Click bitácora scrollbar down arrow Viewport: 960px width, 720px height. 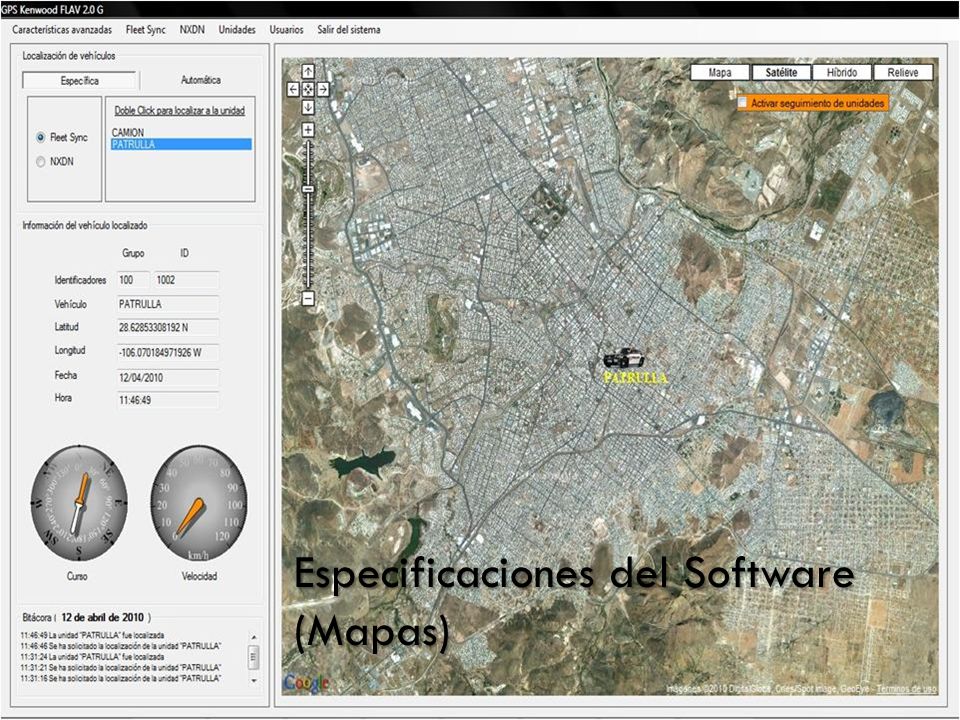[253, 680]
